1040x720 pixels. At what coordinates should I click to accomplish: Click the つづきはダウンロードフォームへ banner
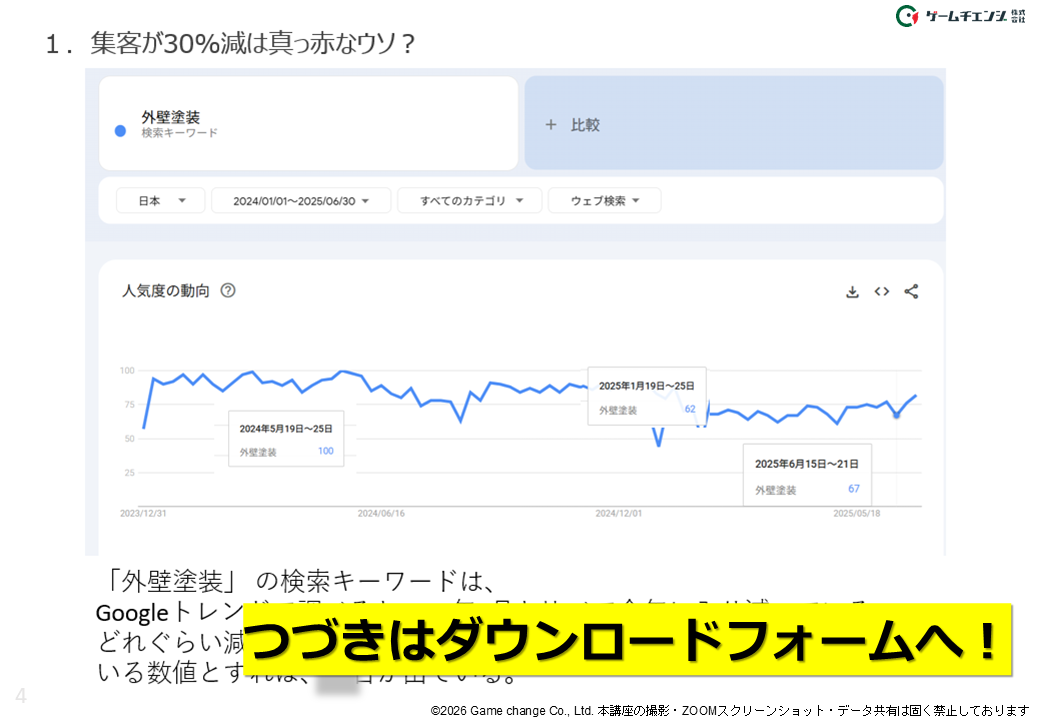click(627, 640)
